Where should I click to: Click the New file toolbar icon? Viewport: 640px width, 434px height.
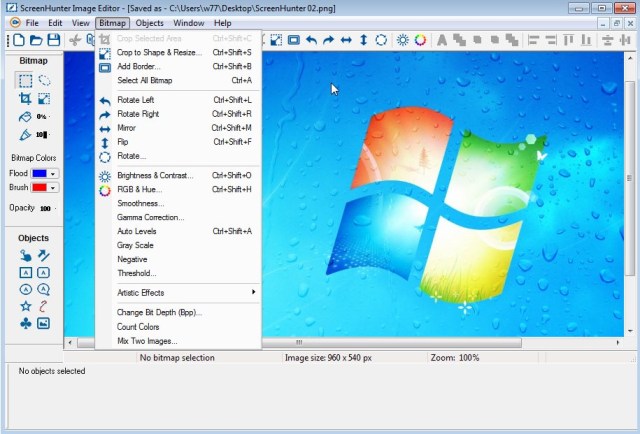pos(18,40)
